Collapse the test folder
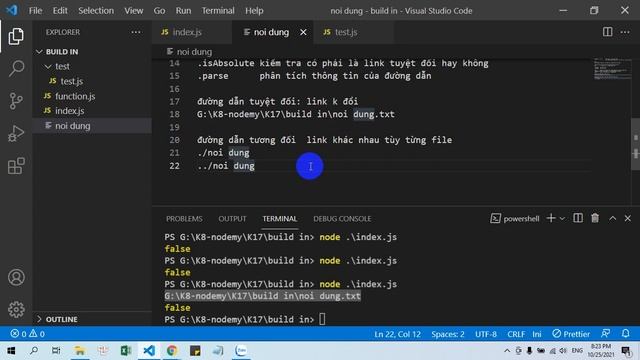This screenshot has height=360, width=640. pos(92,66)
